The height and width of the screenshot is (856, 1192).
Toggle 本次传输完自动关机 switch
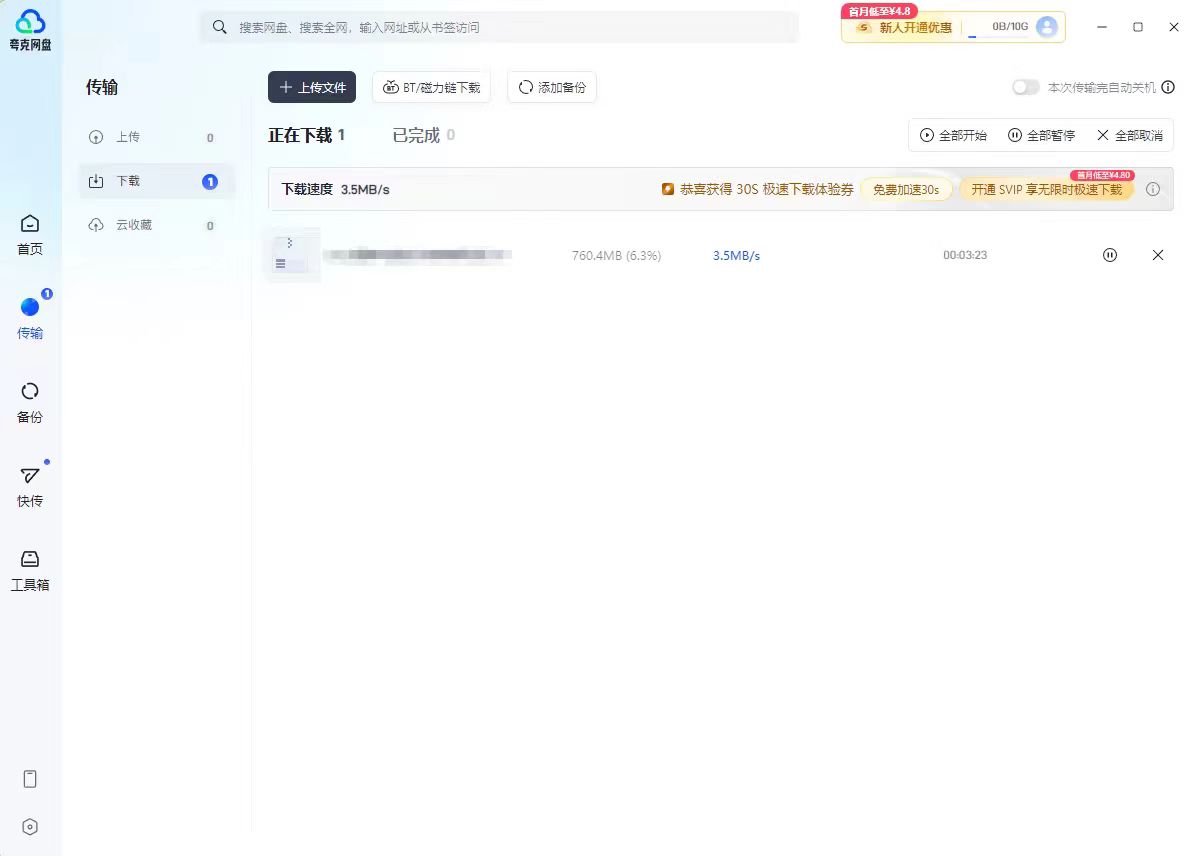(1025, 88)
